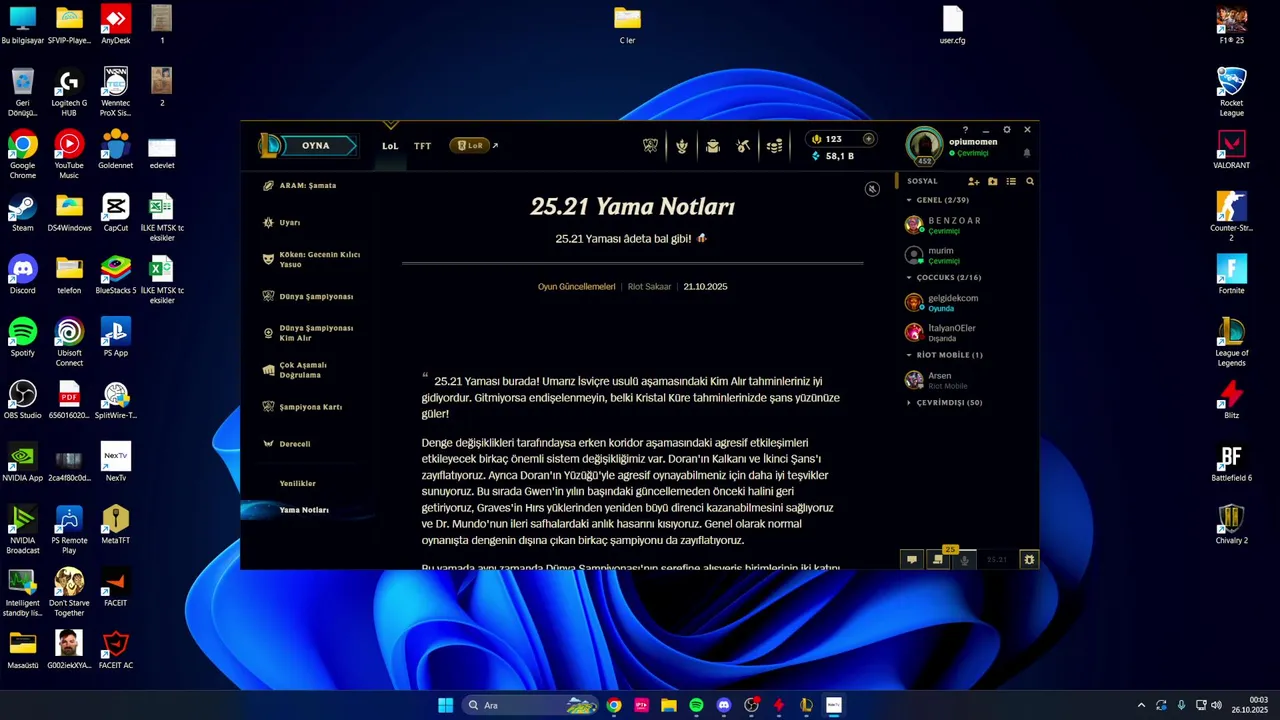Click the Oyun Güncellemeleri link

(576, 287)
